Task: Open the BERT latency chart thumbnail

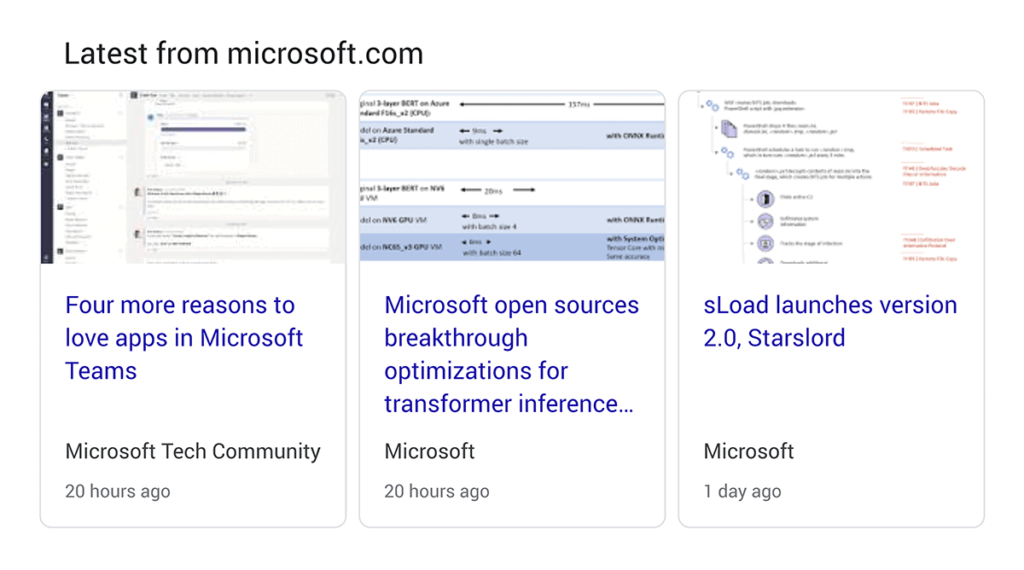Action: 512,178
